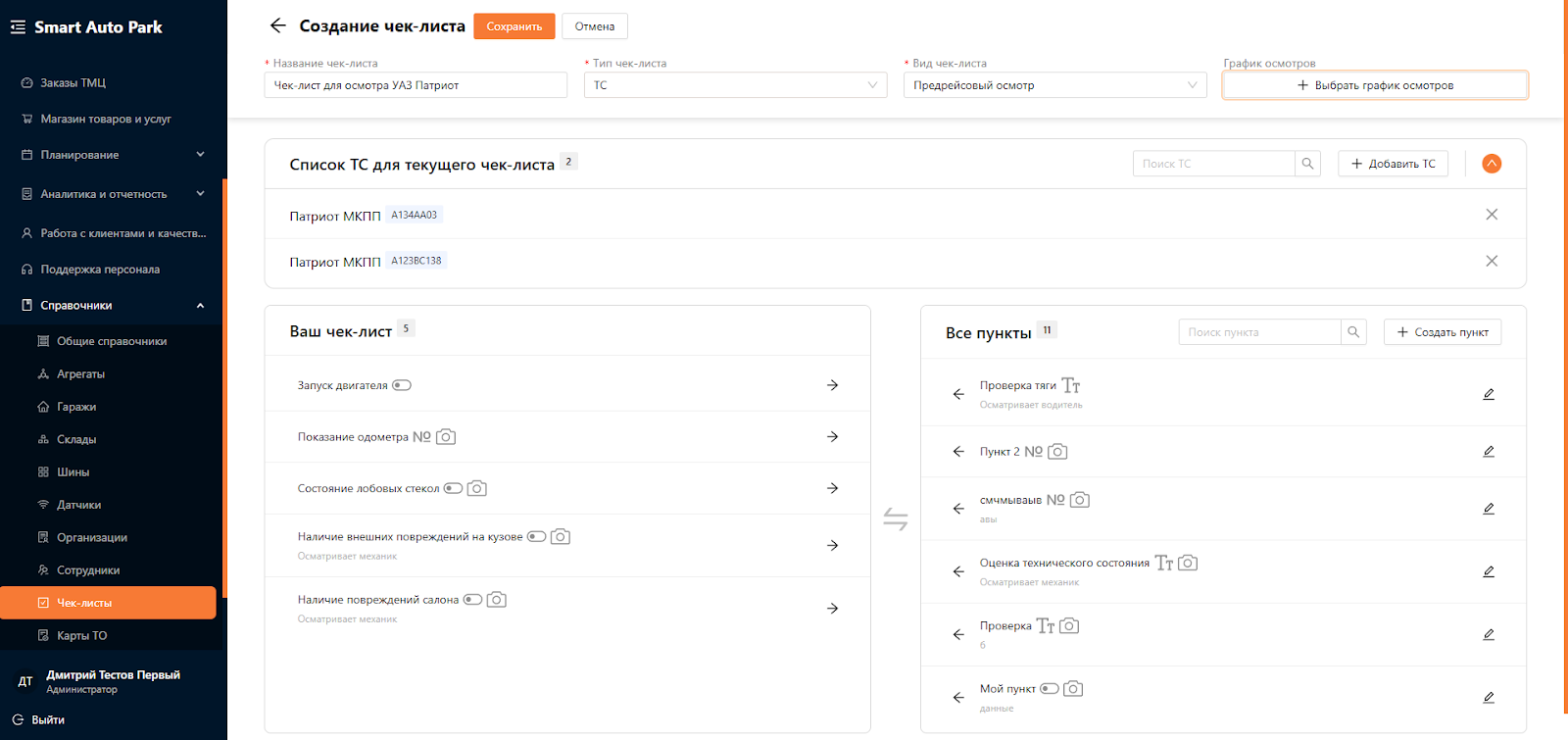The height and width of the screenshot is (740, 1568).
Task: Remove Патриот МКПП A134AA03 with X icon
Action: click(1491, 215)
